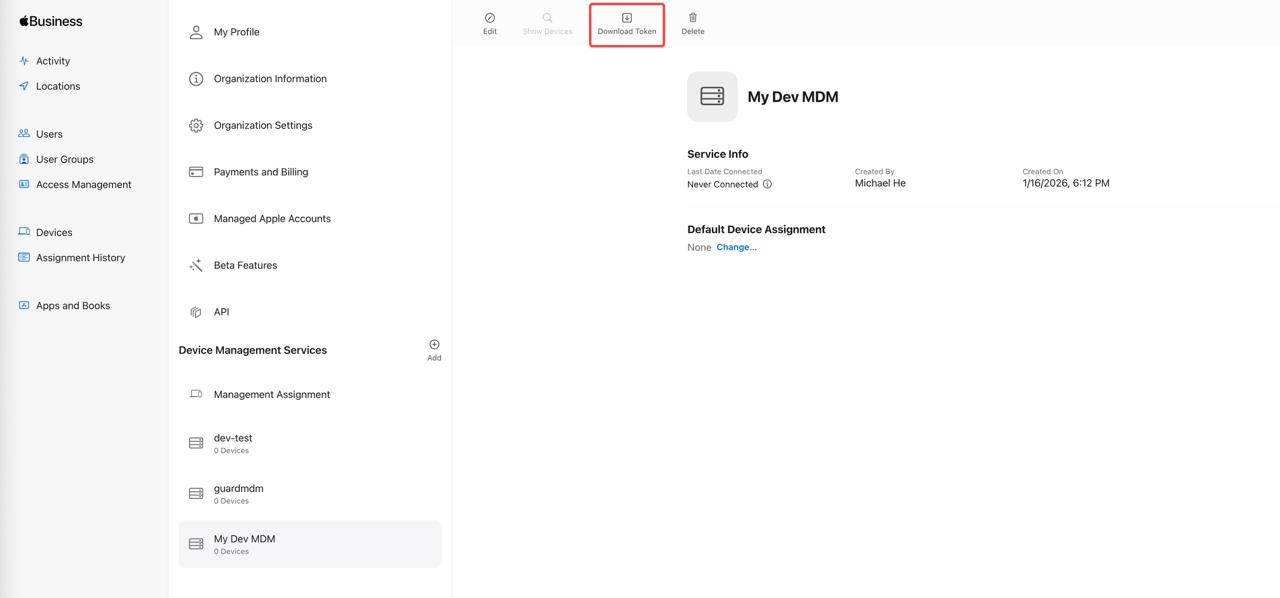Delete the My Dev MDM service
Screen dimensions: 1280x598
pyautogui.click(x=693, y=23)
